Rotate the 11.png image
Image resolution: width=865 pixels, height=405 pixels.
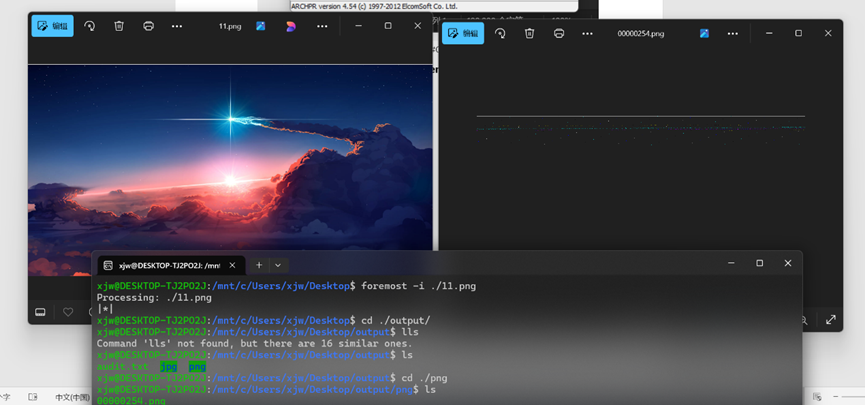tap(90, 26)
